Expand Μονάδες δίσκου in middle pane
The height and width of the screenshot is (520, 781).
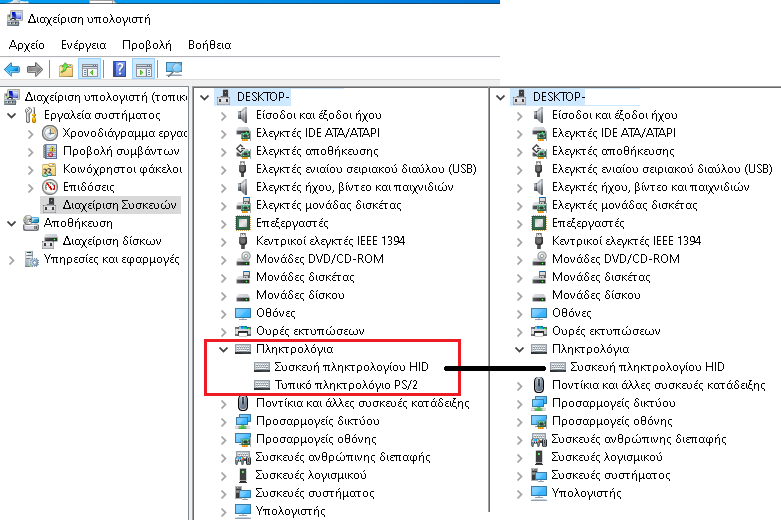click(x=224, y=295)
